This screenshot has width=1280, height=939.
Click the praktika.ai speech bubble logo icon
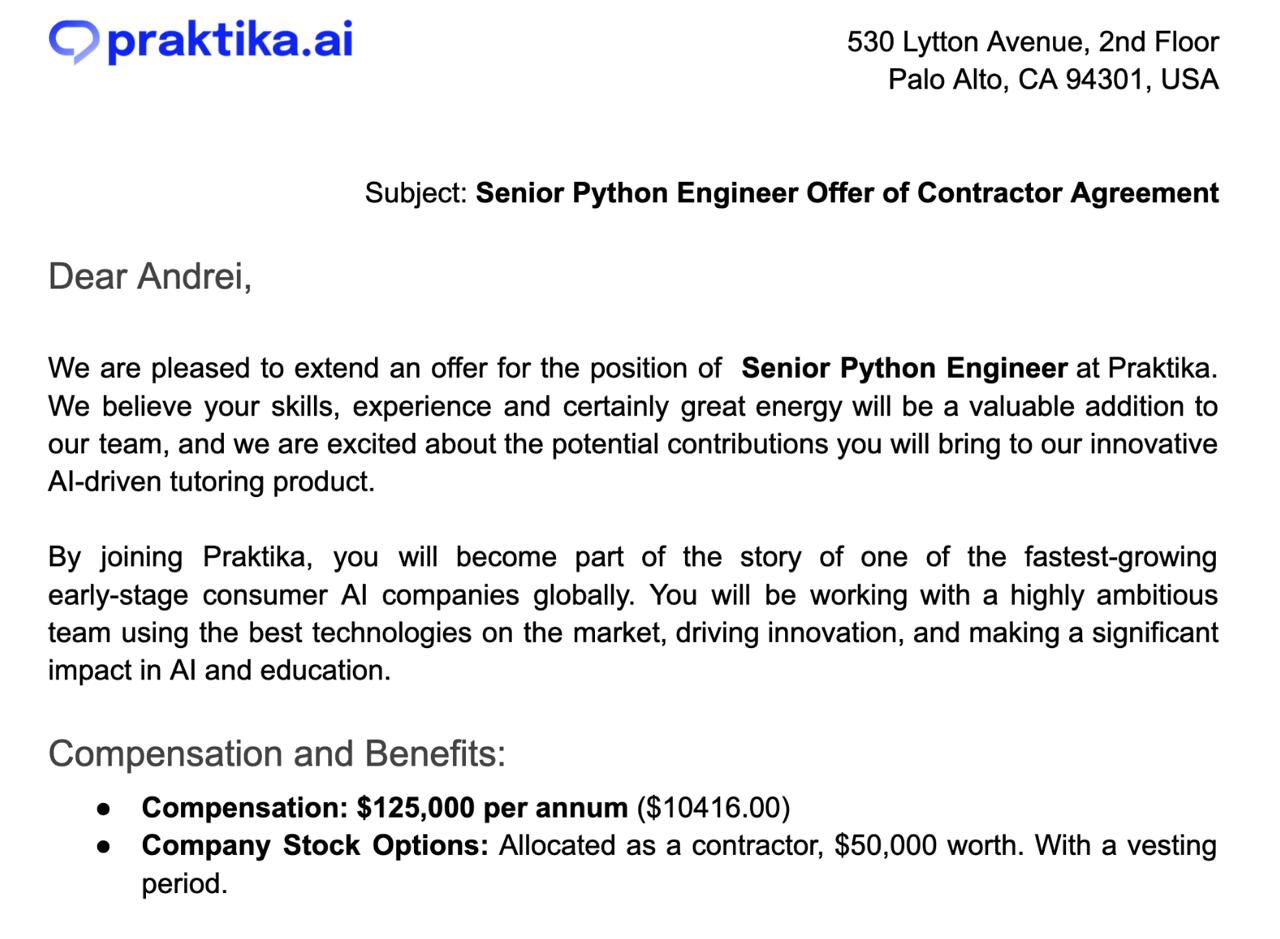tap(74, 42)
